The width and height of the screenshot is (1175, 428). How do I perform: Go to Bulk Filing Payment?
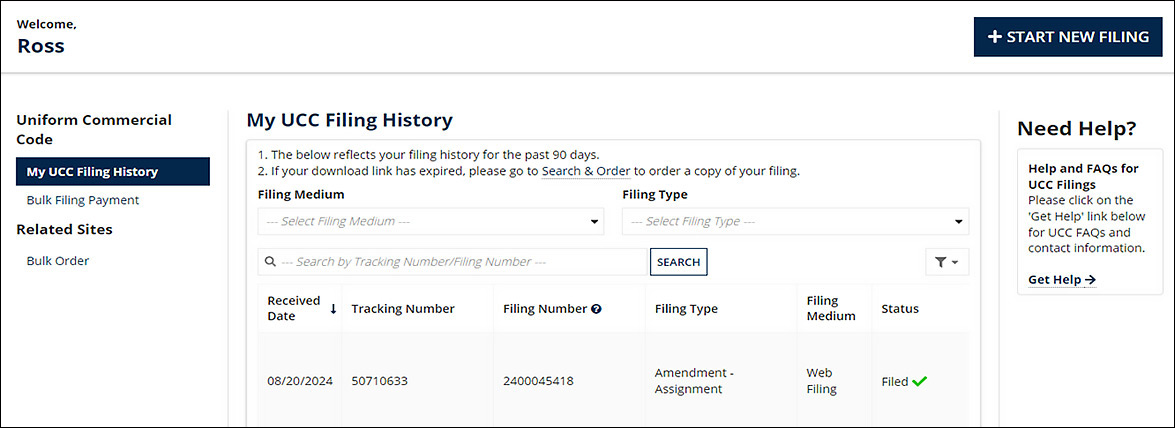pyautogui.click(x=83, y=200)
